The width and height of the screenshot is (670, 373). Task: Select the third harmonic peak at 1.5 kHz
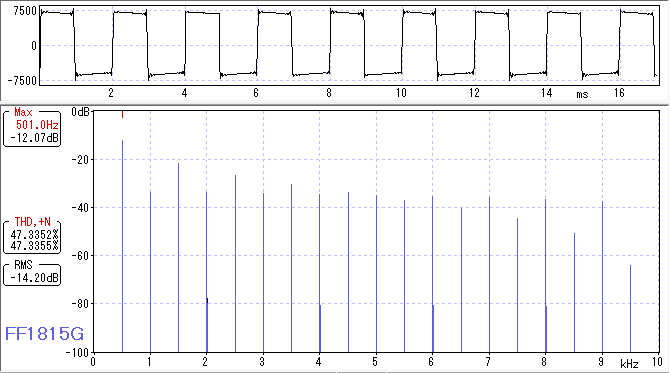coord(179,258)
